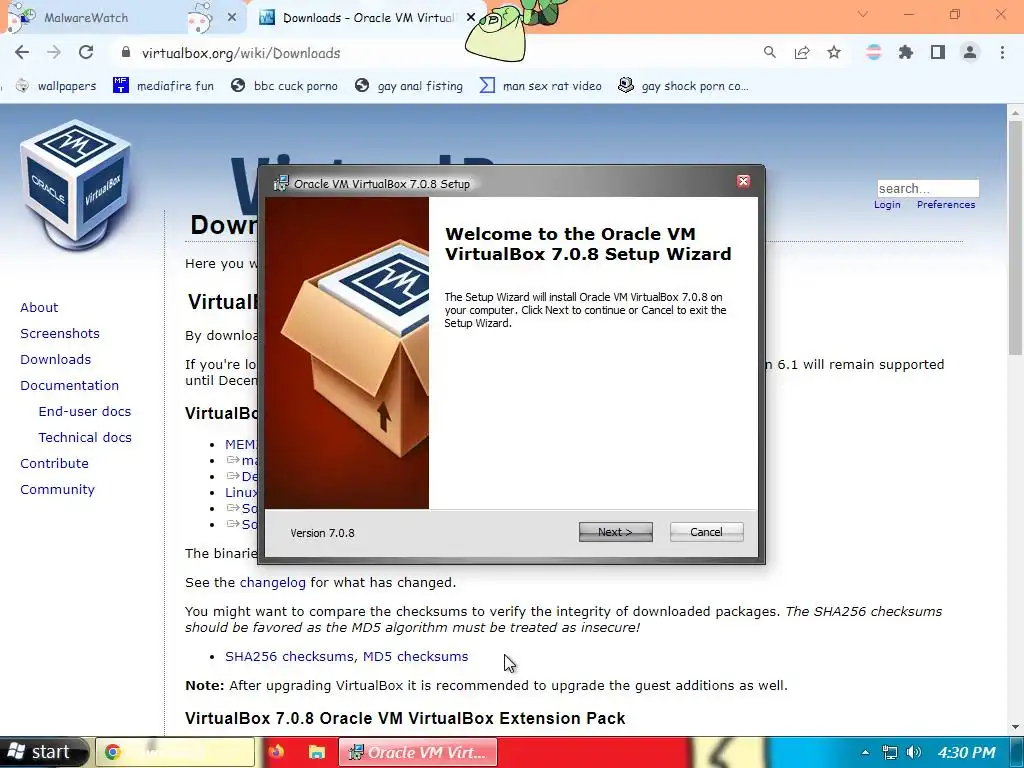Click the padlock site info icon
Image resolution: width=1024 pixels, height=768 pixels.
[126, 53]
